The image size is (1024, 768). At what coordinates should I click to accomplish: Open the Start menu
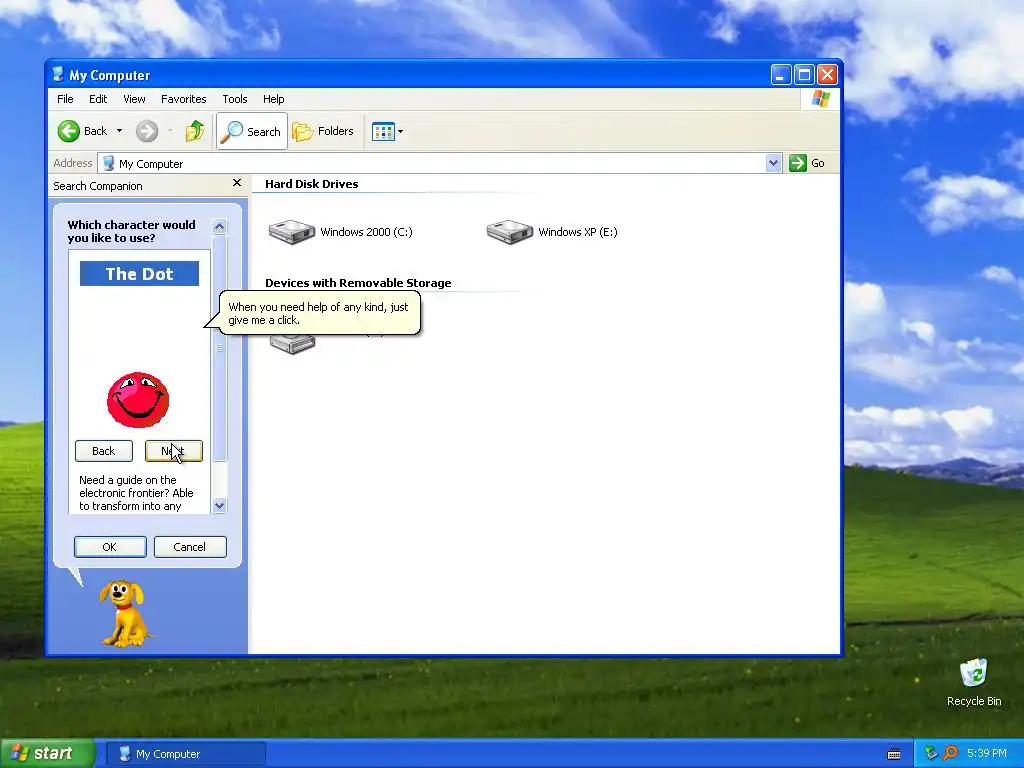pos(47,754)
